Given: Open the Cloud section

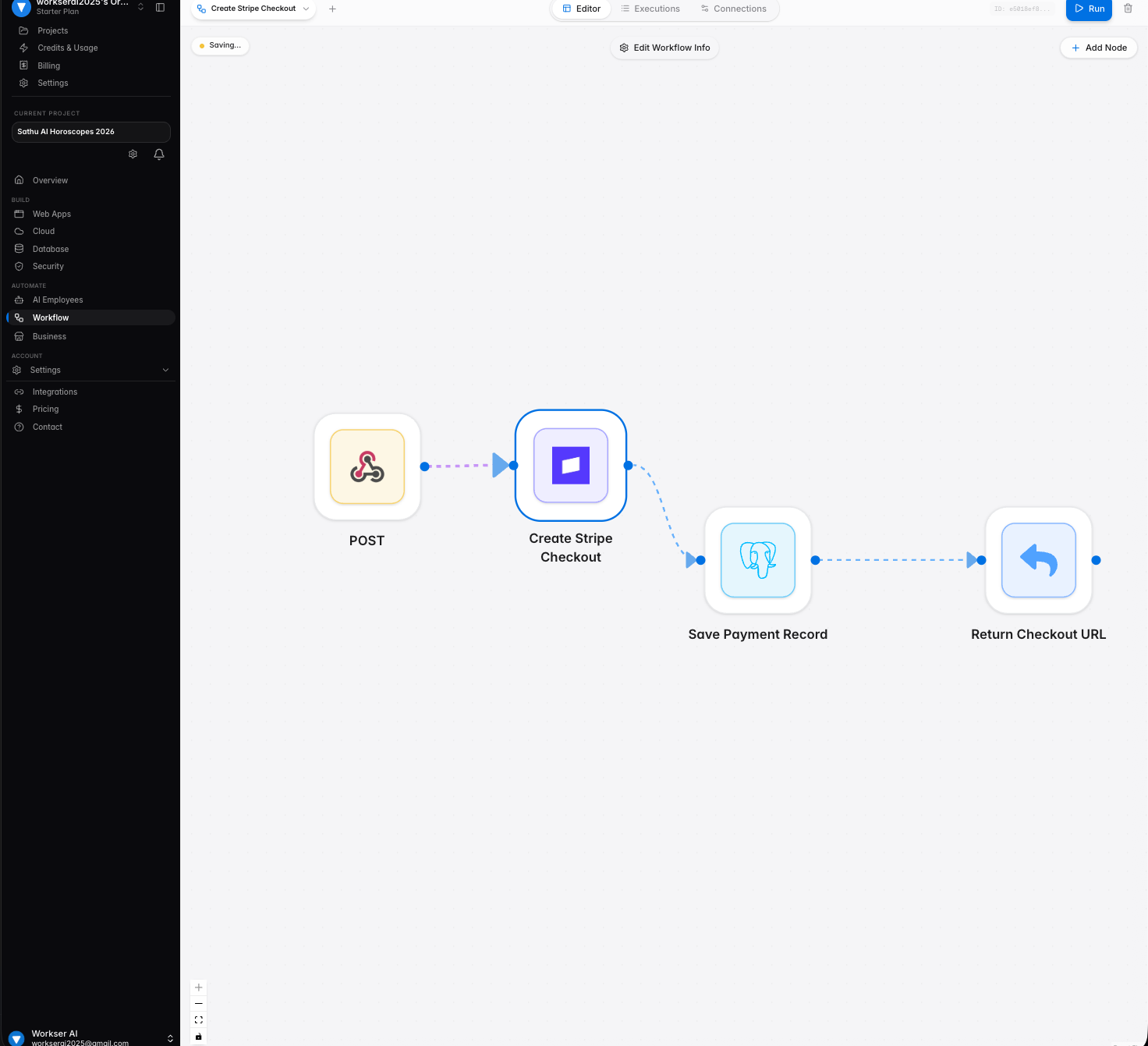Looking at the screenshot, I should pyautogui.click(x=44, y=231).
